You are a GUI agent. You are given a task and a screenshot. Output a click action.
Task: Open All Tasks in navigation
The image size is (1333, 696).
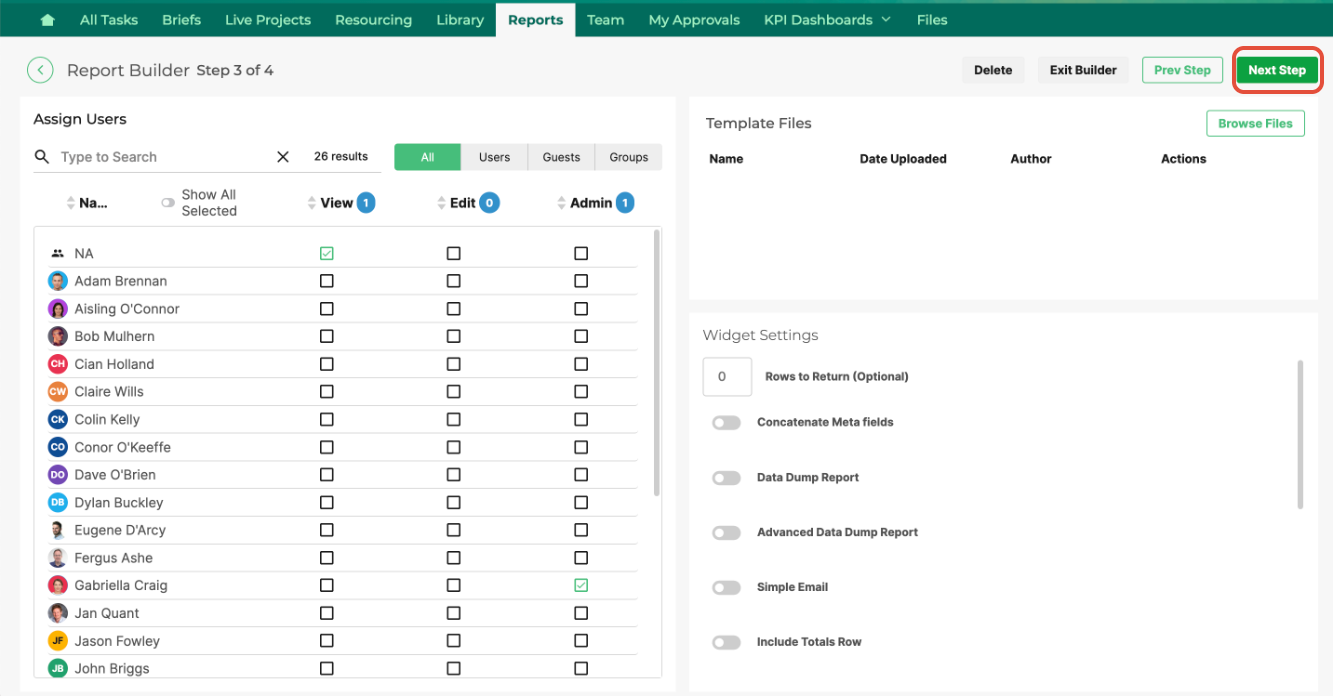(x=109, y=20)
